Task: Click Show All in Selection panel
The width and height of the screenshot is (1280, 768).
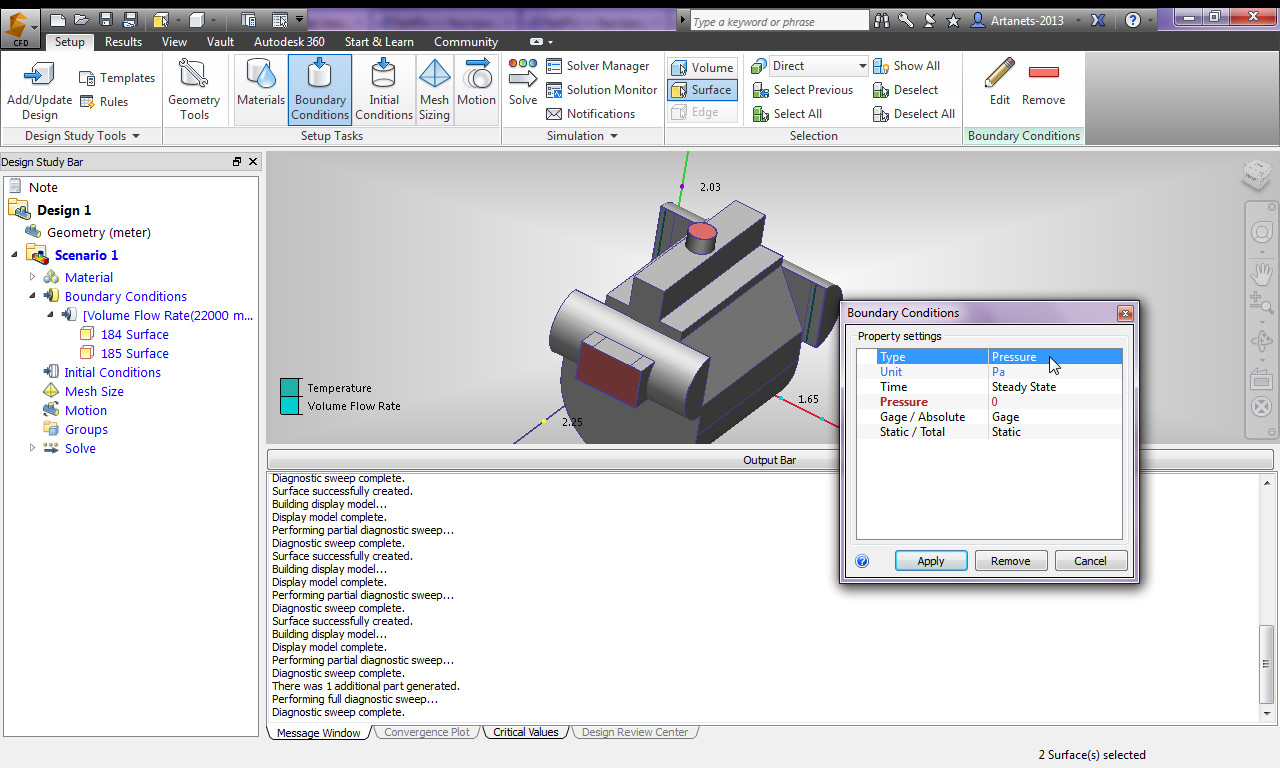Action: (906, 66)
